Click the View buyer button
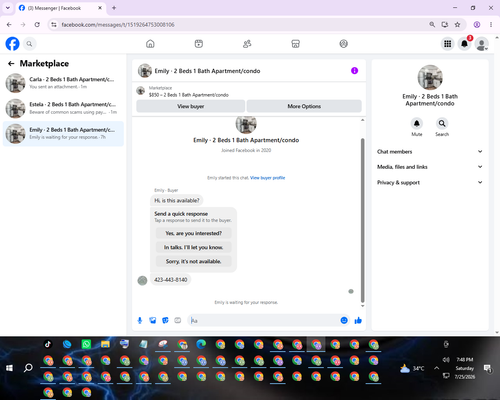The width and height of the screenshot is (500, 400). [191, 106]
